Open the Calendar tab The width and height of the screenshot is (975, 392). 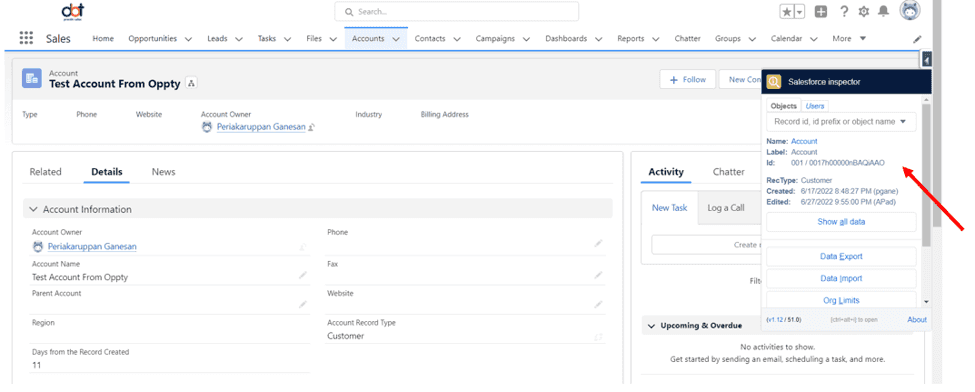(786, 39)
